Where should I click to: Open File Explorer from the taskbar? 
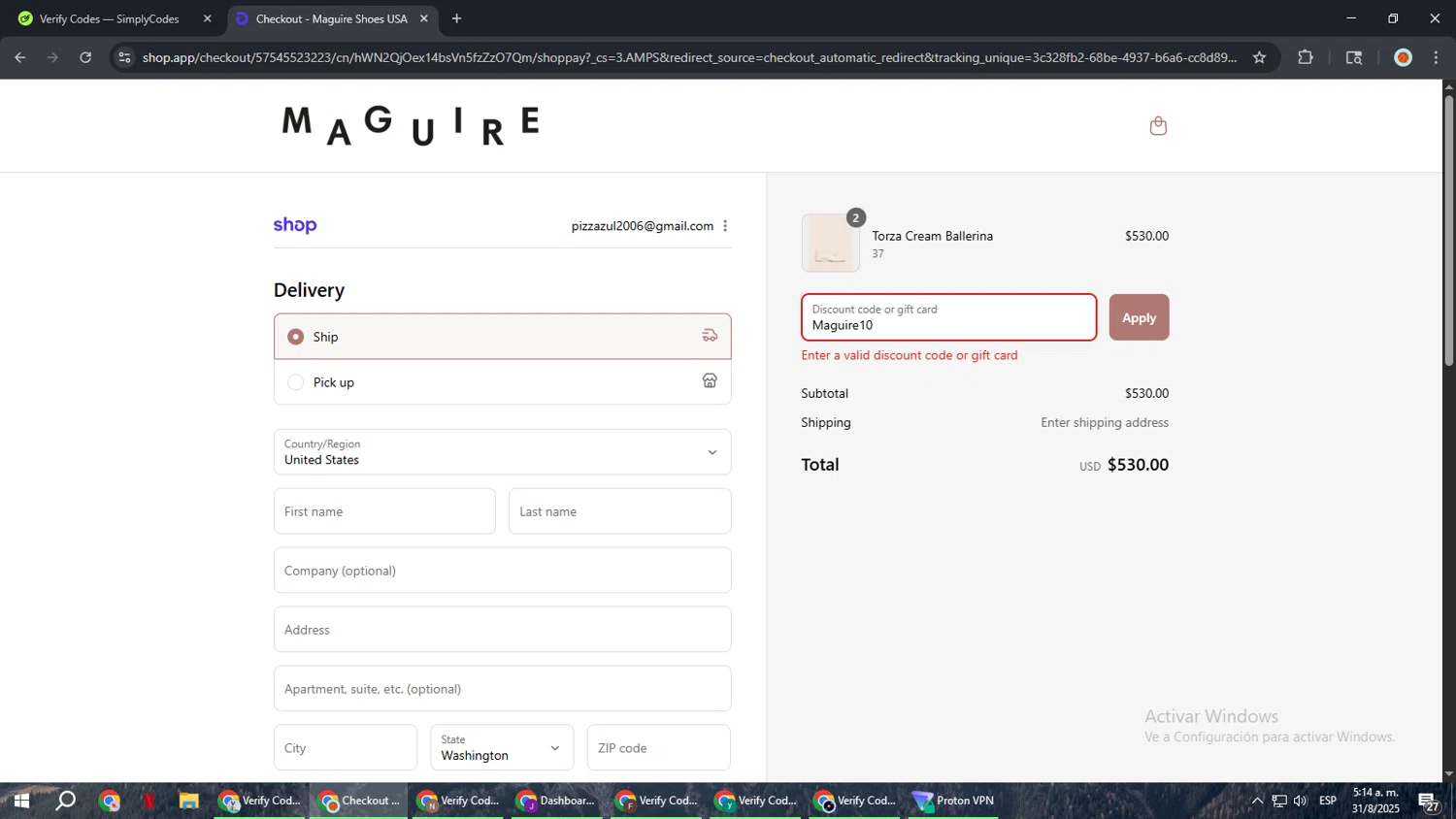(188, 801)
